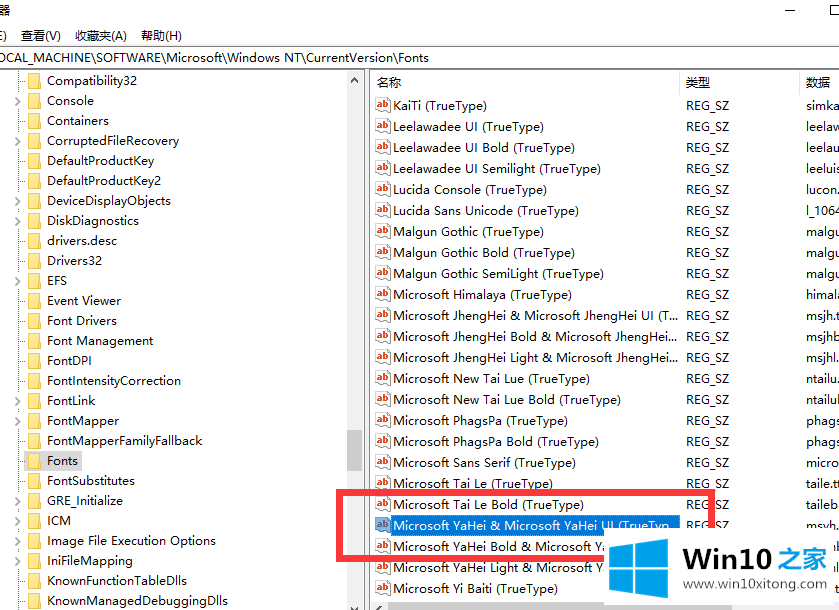Image resolution: width=839 pixels, height=610 pixels.
Task: Select Microsoft New Tai Lue Bold value
Action: click(507, 400)
